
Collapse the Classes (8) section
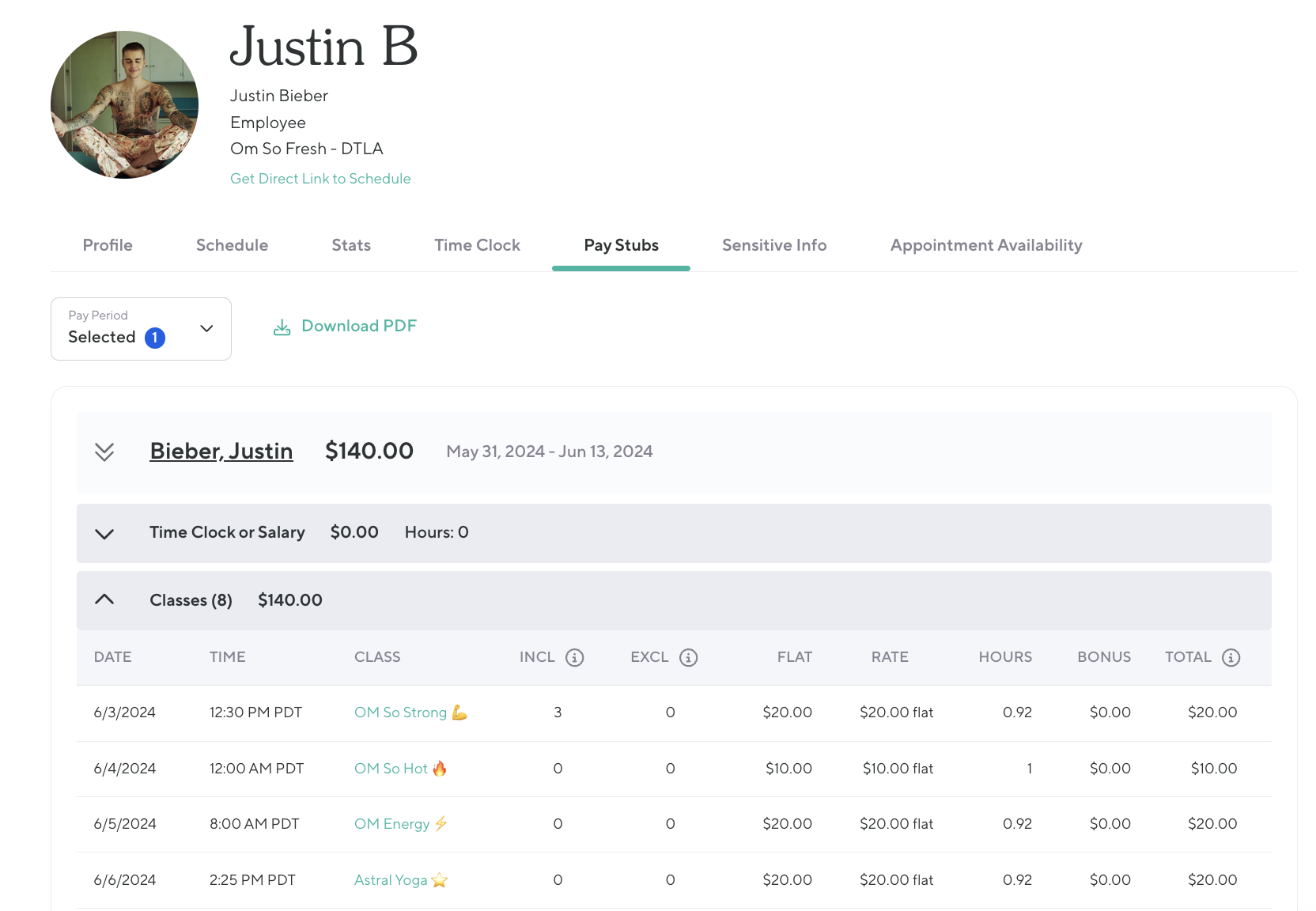104,599
